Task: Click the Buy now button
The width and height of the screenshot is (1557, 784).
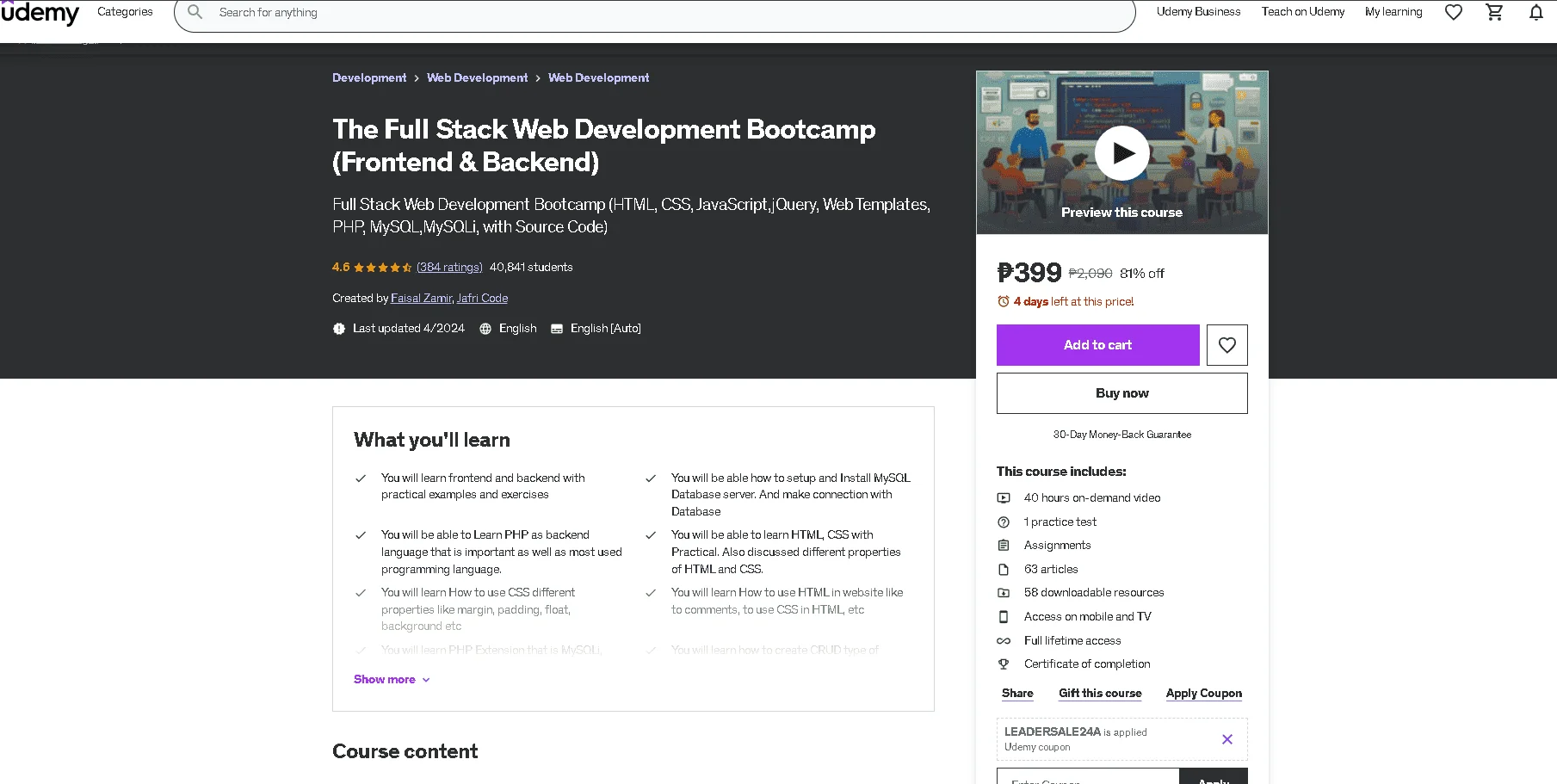Action: pyautogui.click(x=1121, y=393)
